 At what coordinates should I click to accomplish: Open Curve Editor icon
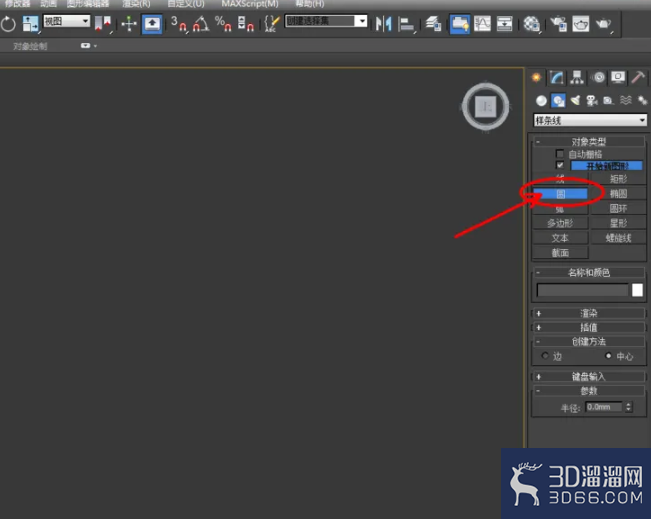tap(482, 24)
